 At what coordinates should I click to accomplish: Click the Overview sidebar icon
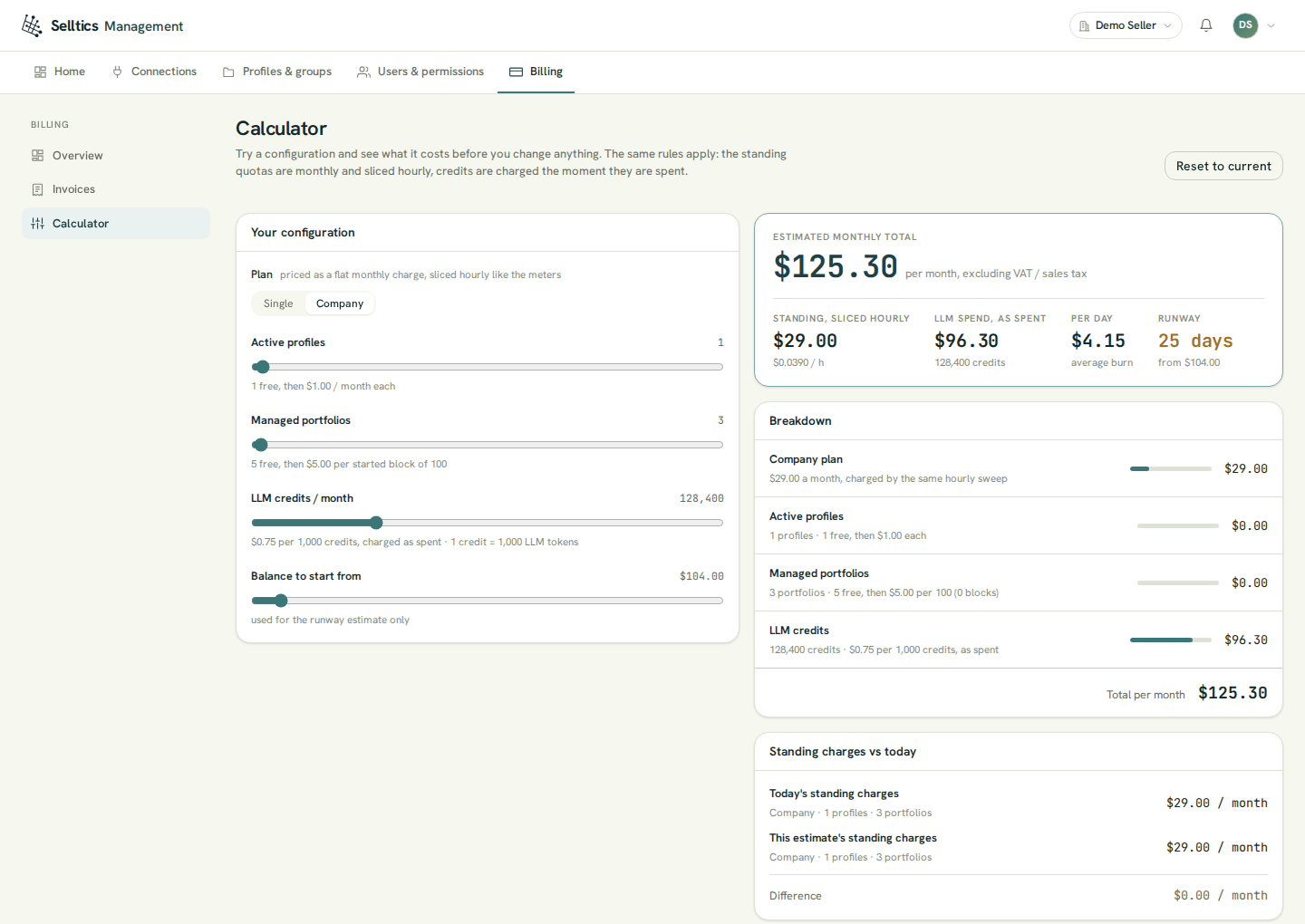[37, 156]
